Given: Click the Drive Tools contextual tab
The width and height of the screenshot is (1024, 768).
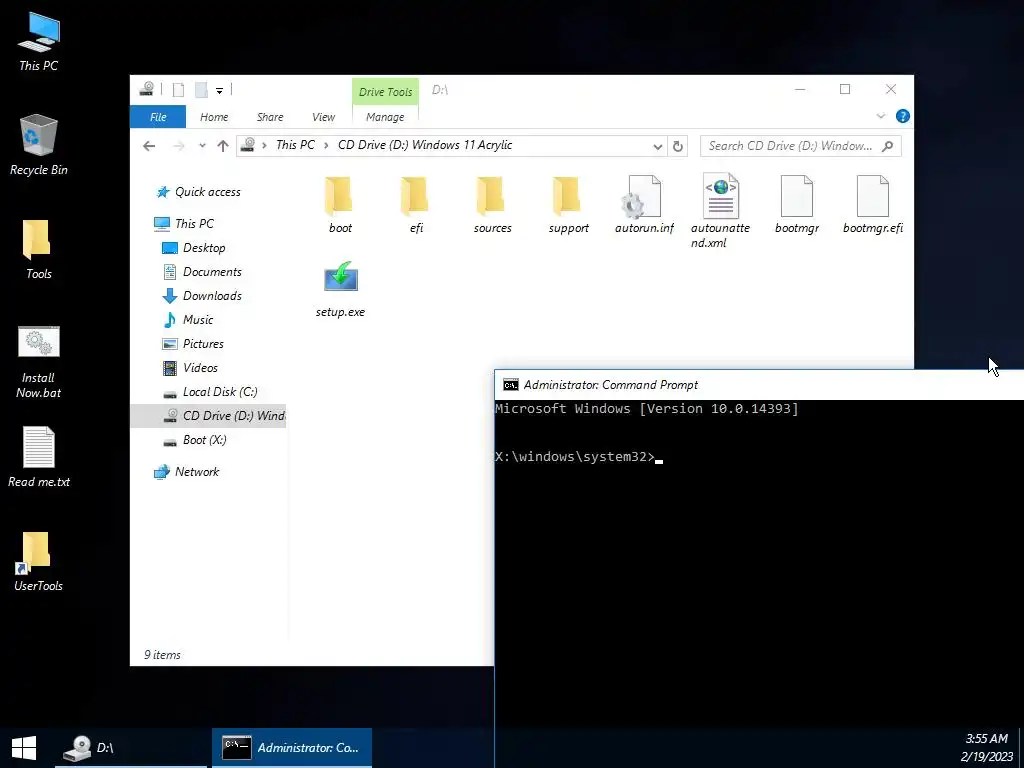Looking at the screenshot, I should 385,92.
